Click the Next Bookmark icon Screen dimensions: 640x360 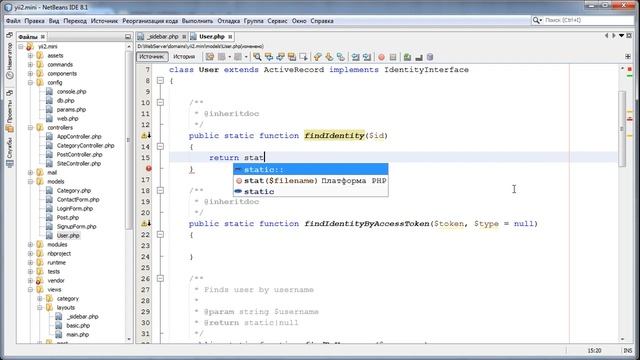tap(329, 57)
